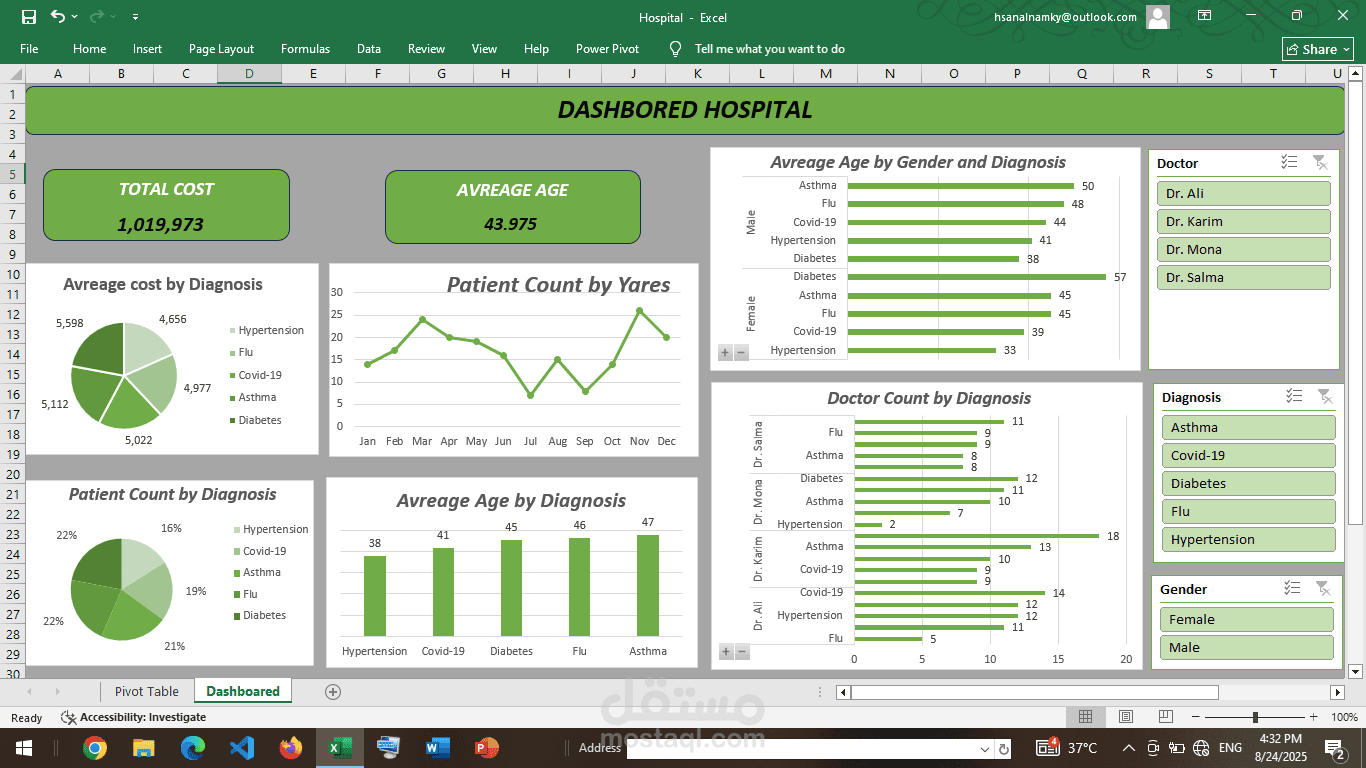
Task: Click the taskbar Address input field
Action: [x=802, y=748]
